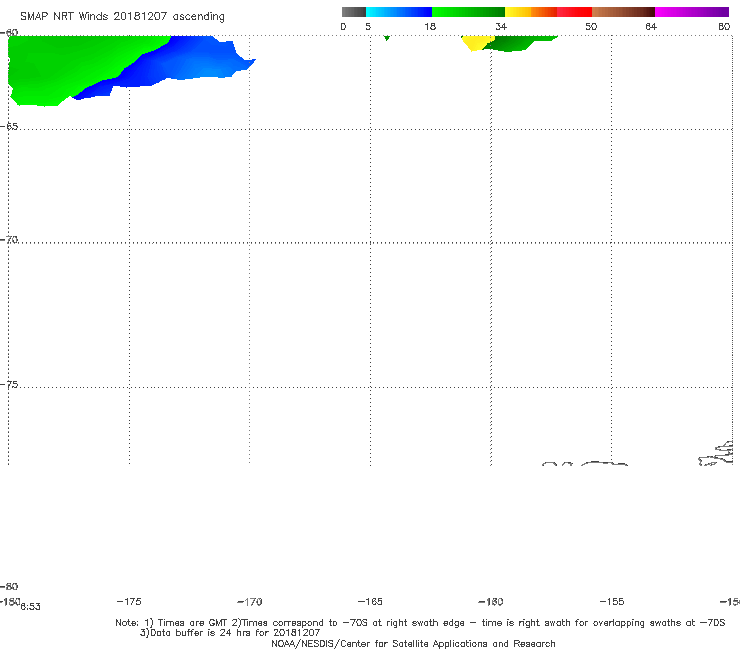Click the color bar label '34'
740x650 pixels.
pos(501,27)
